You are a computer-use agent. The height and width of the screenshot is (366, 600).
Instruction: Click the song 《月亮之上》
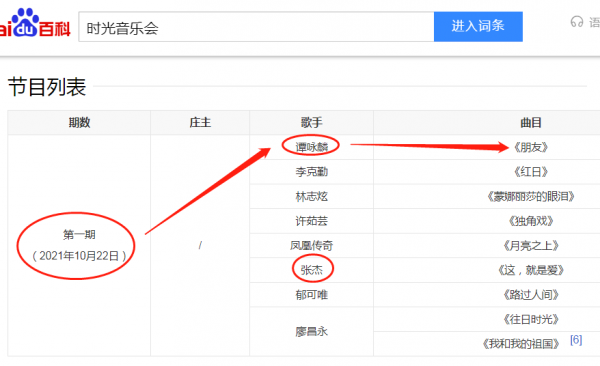531,245
